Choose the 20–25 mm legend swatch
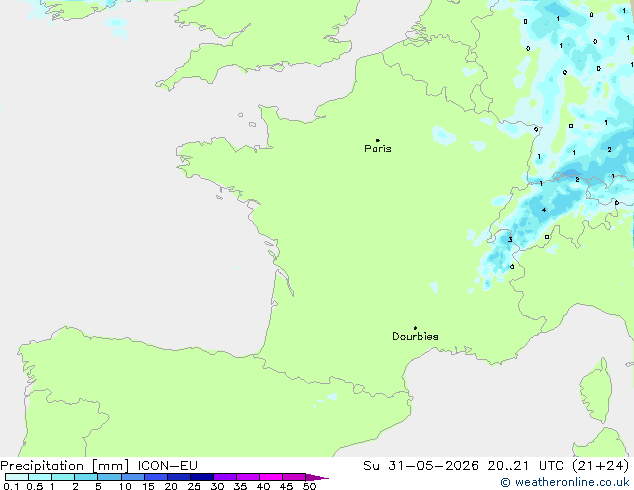This screenshot has height=490, width=634. click(178, 477)
